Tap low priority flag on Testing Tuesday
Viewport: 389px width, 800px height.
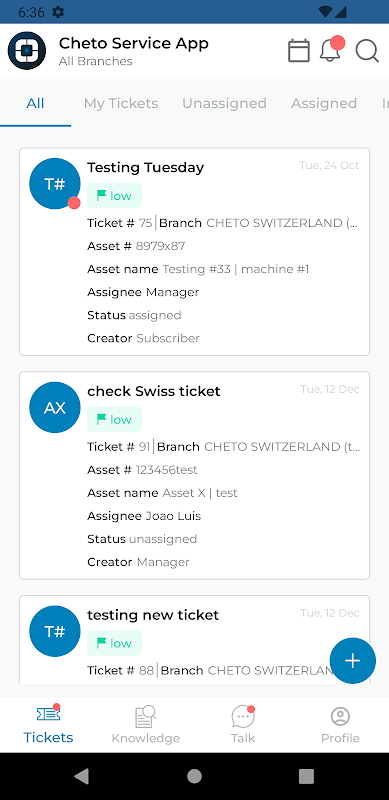(114, 195)
